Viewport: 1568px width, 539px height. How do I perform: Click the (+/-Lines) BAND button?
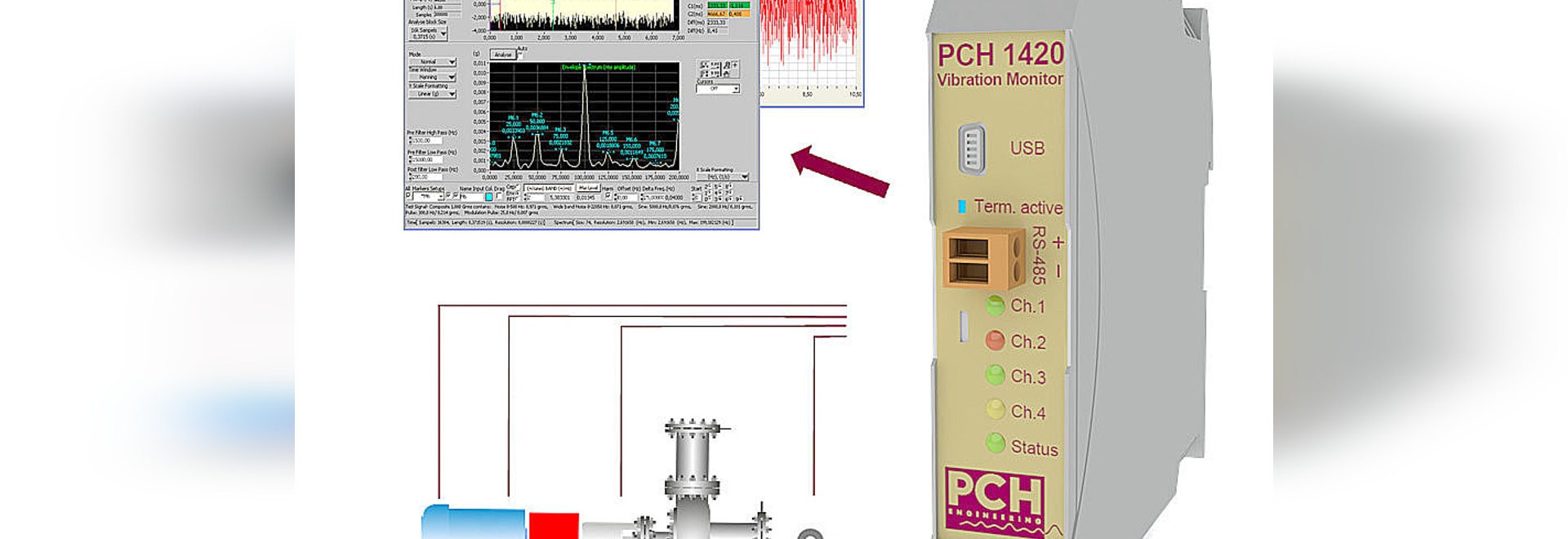[x=549, y=189]
